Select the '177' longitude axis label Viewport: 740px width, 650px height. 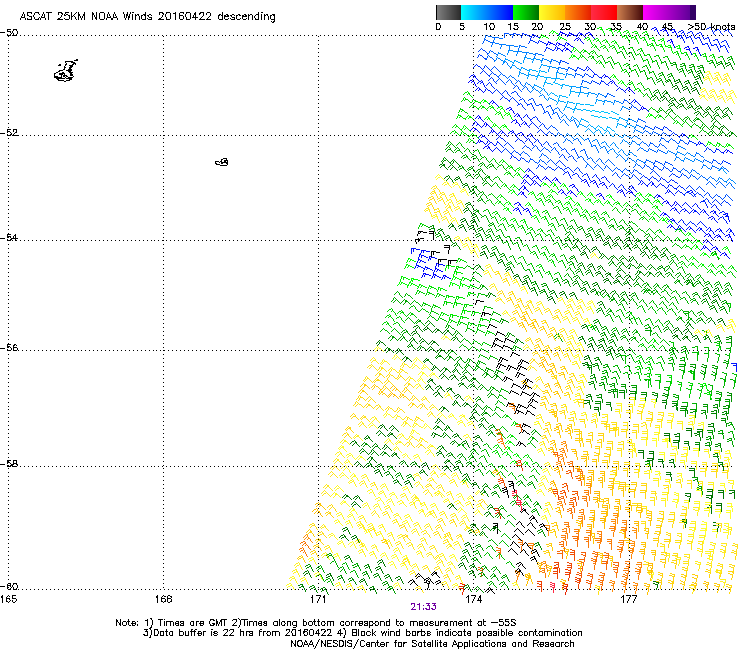(628, 599)
